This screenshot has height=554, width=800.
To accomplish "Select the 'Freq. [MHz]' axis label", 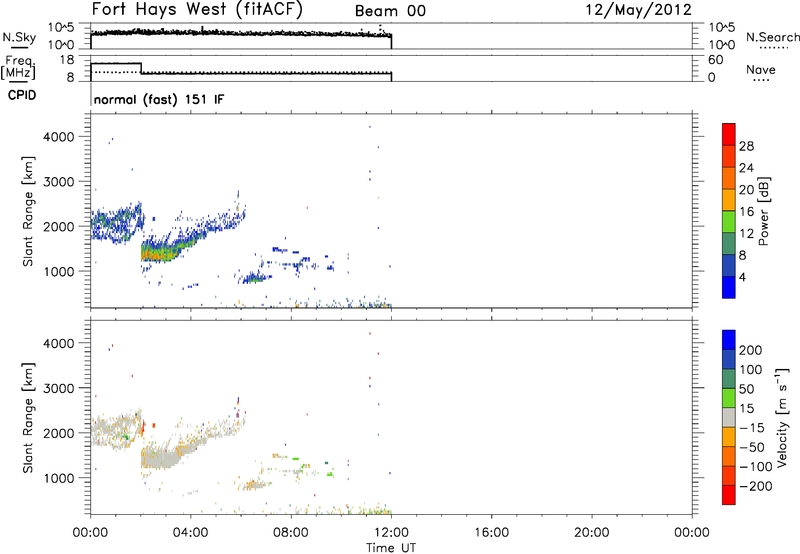I will (x=19, y=67).
